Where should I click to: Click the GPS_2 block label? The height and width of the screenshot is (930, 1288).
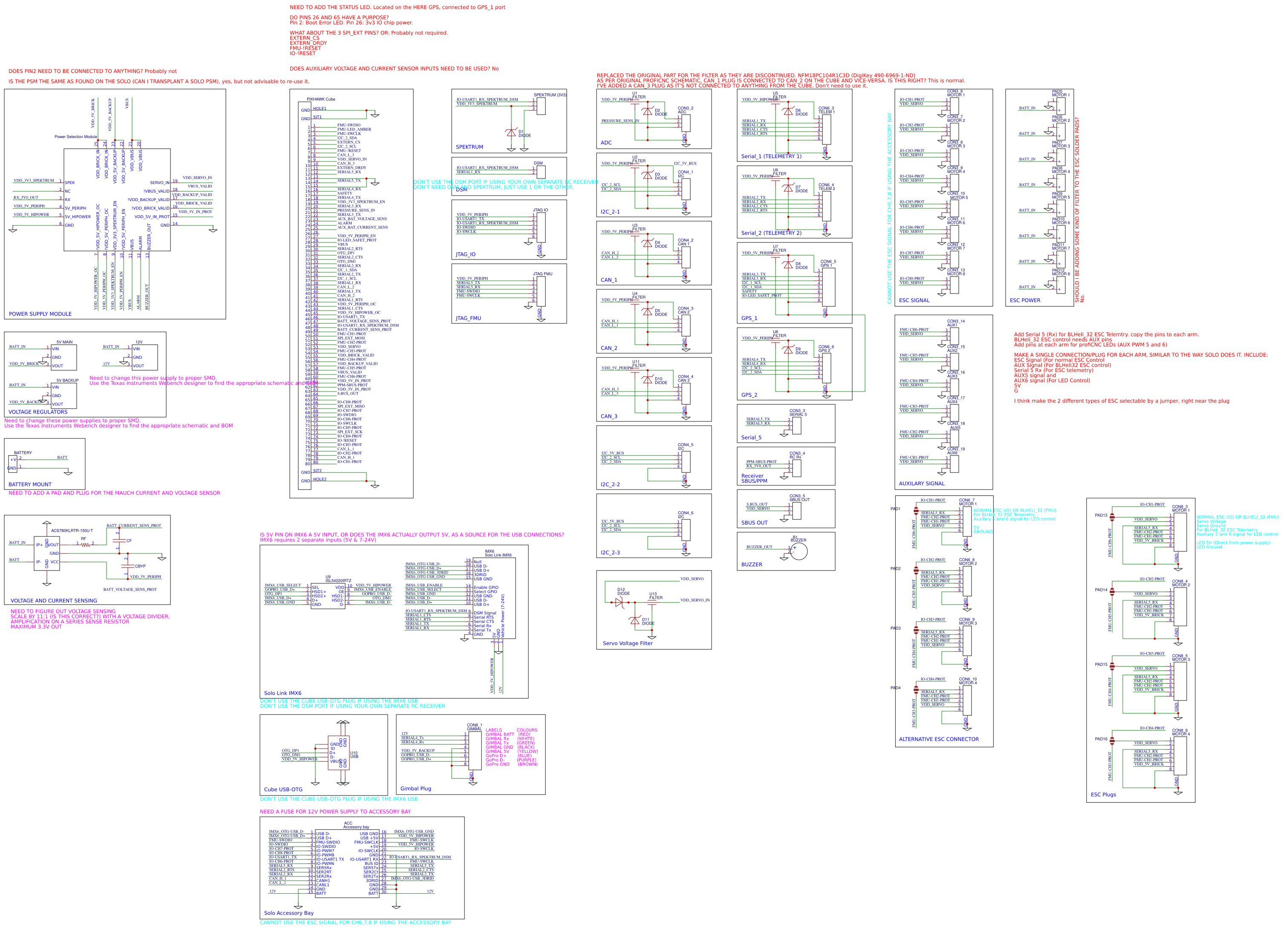coord(749,395)
